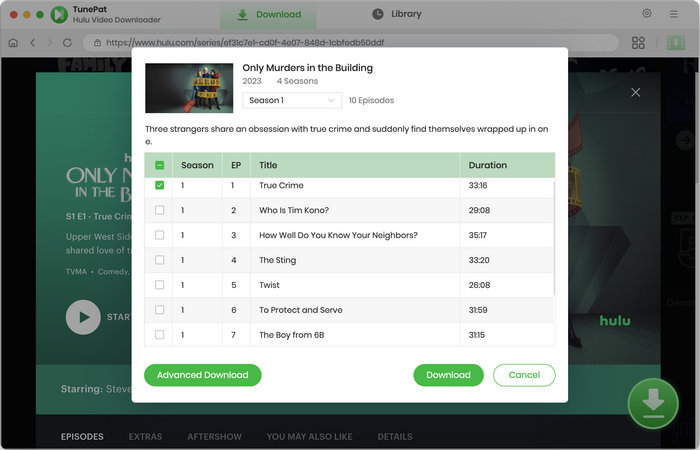
Task: Check the Who Is Tim Kono? checkbox
Action: [159, 210]
